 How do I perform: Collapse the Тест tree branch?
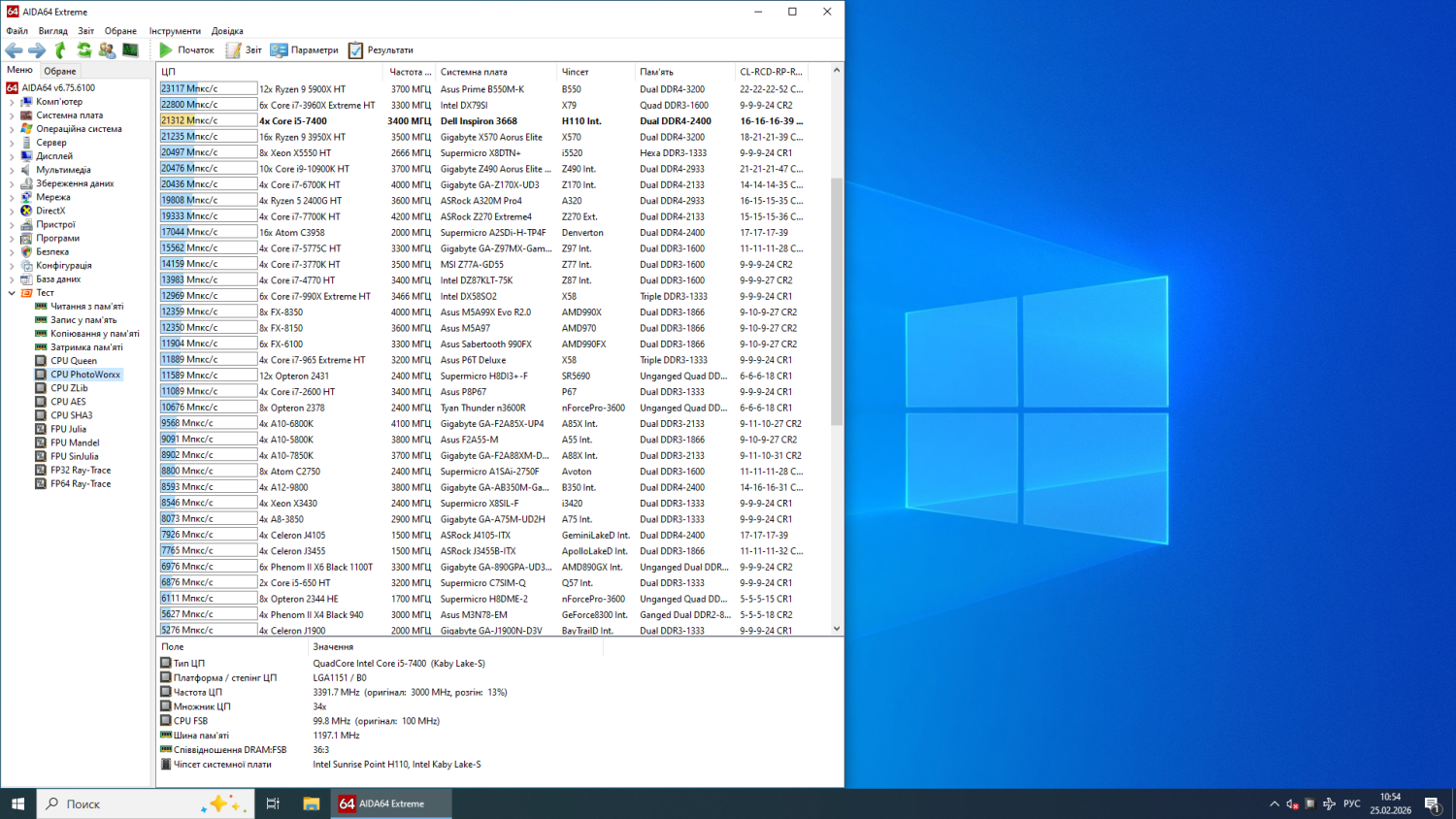(x=12, y=293)
